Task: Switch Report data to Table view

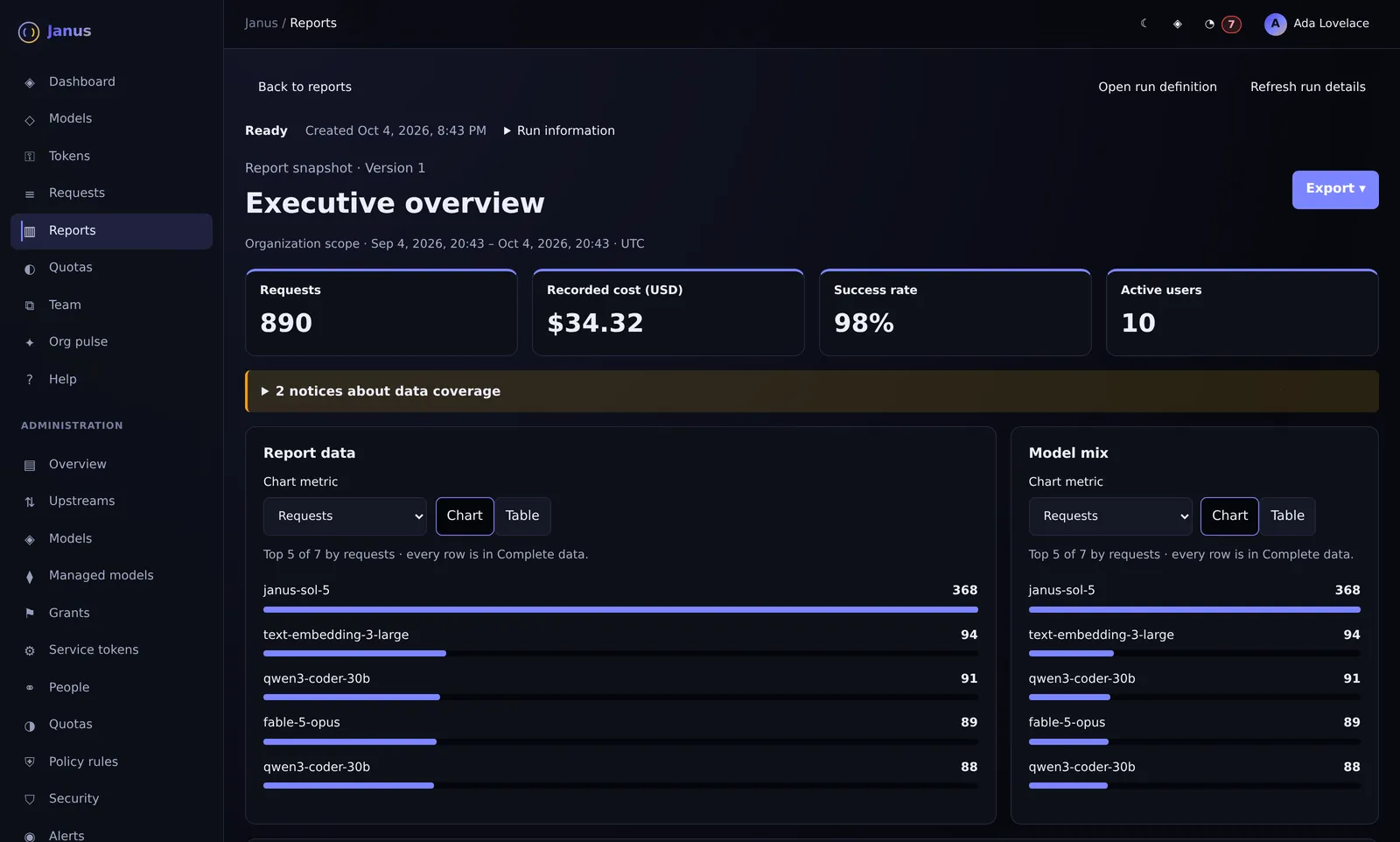Action: pyautogui.click(x=522, y=516)
